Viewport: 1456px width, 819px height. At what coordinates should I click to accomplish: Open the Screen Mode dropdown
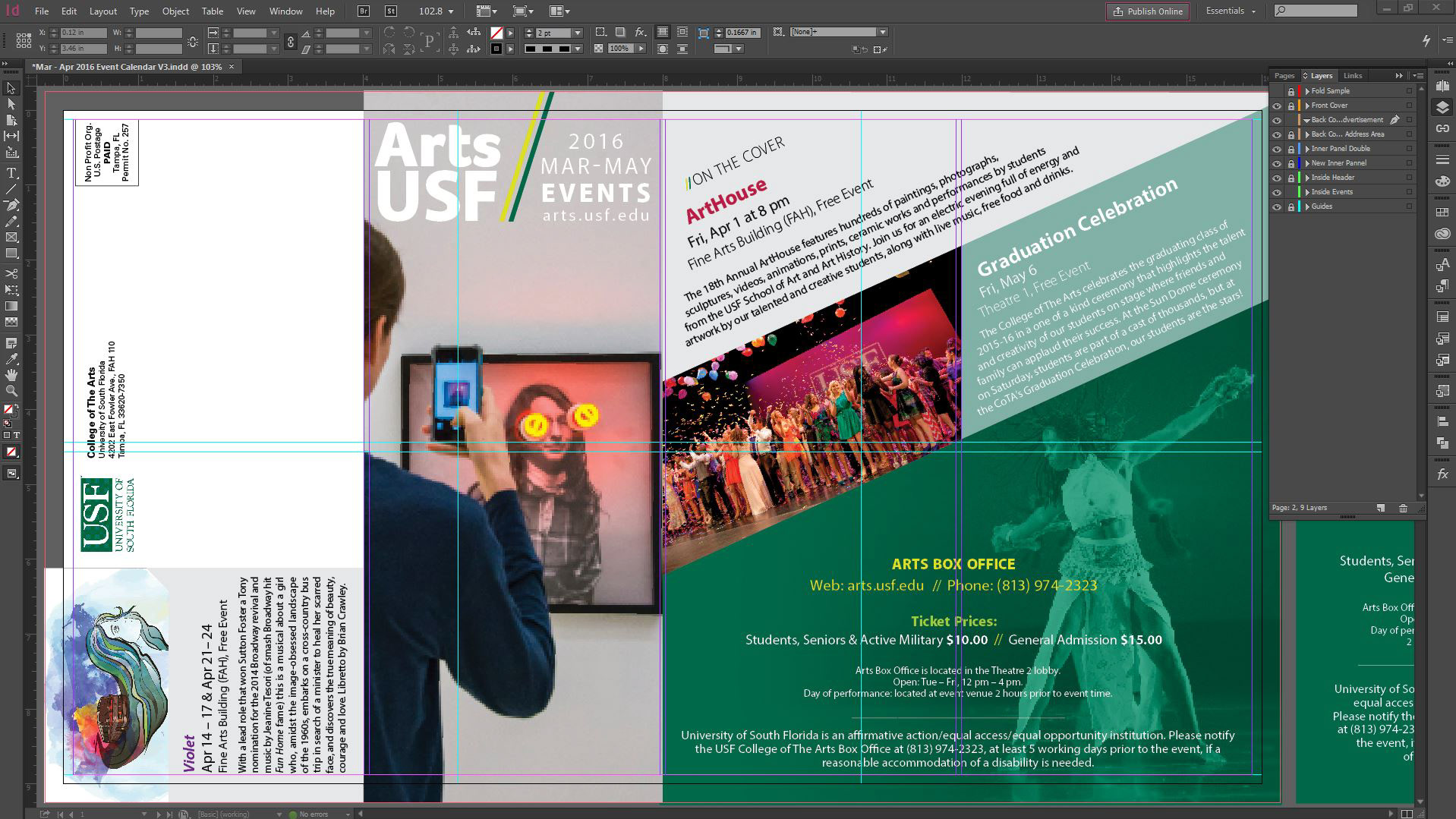click(523, 11)
